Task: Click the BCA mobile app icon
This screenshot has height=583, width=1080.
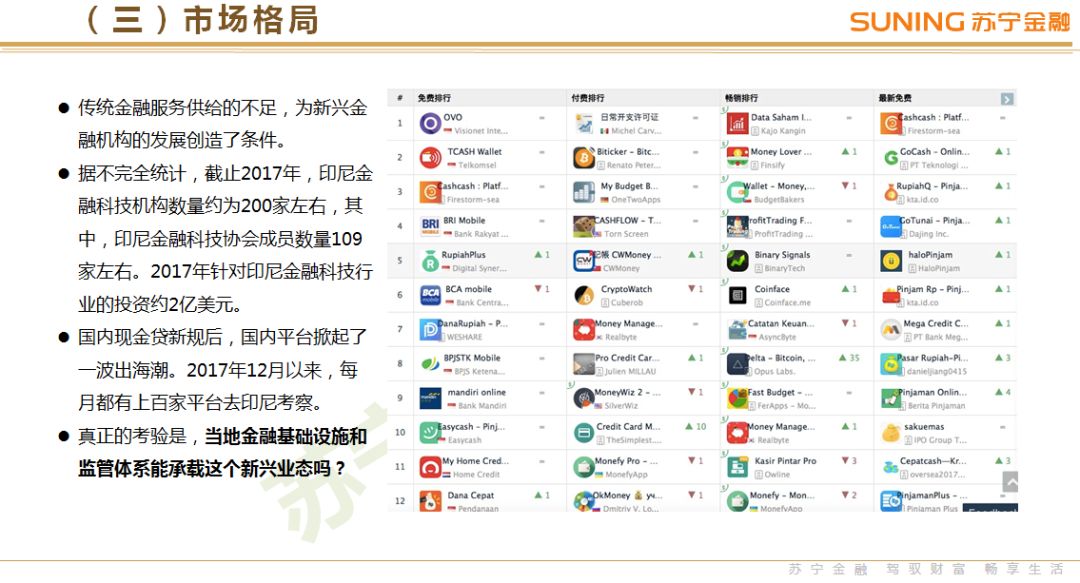Action: coord(430,296)
